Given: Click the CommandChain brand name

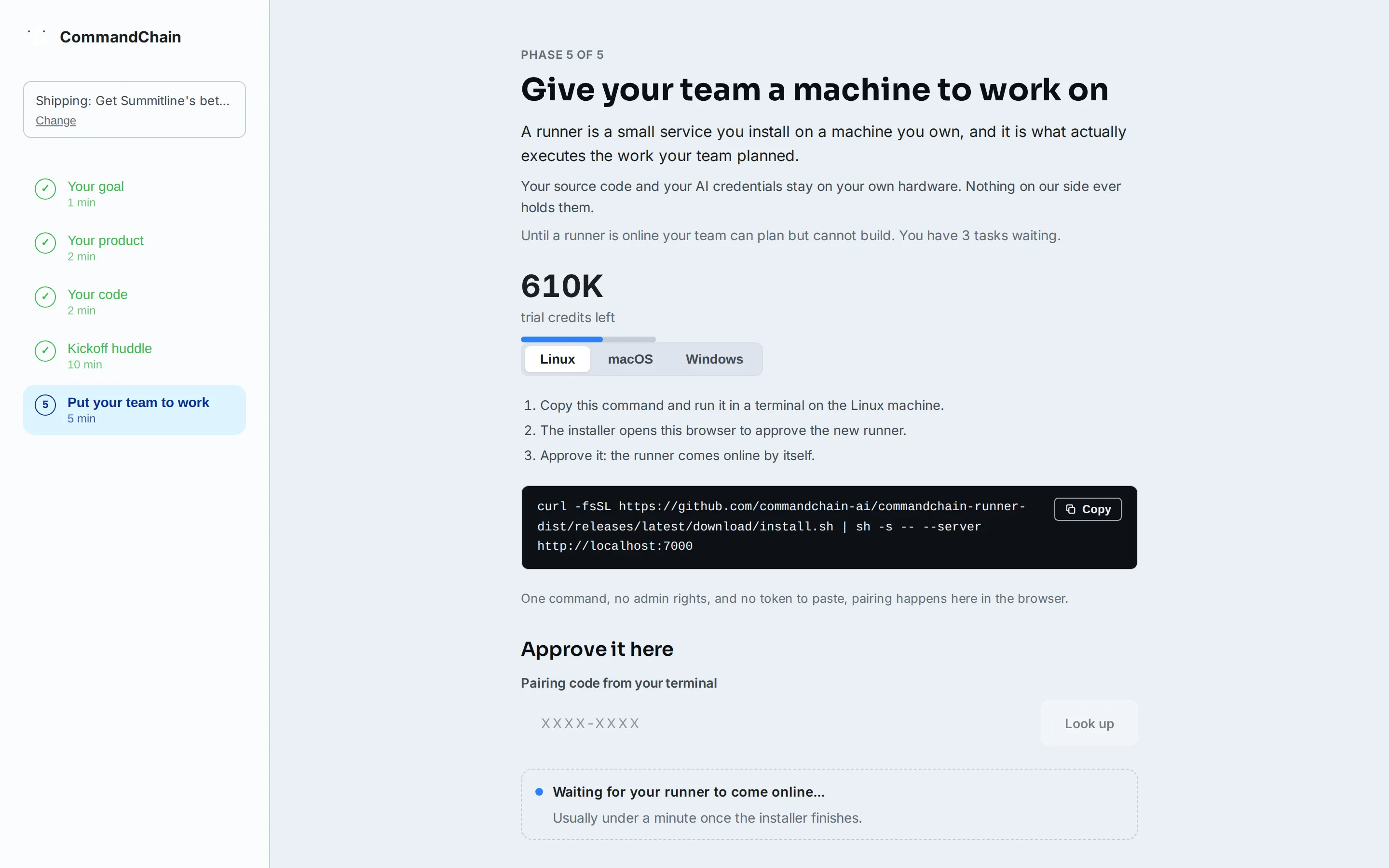Looking at the screenshot, I should 120,37.
